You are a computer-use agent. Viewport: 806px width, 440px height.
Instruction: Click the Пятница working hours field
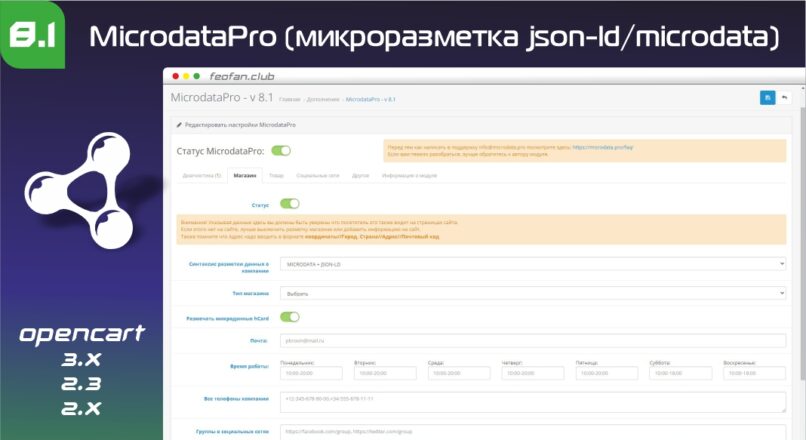(x=607, y=373)
